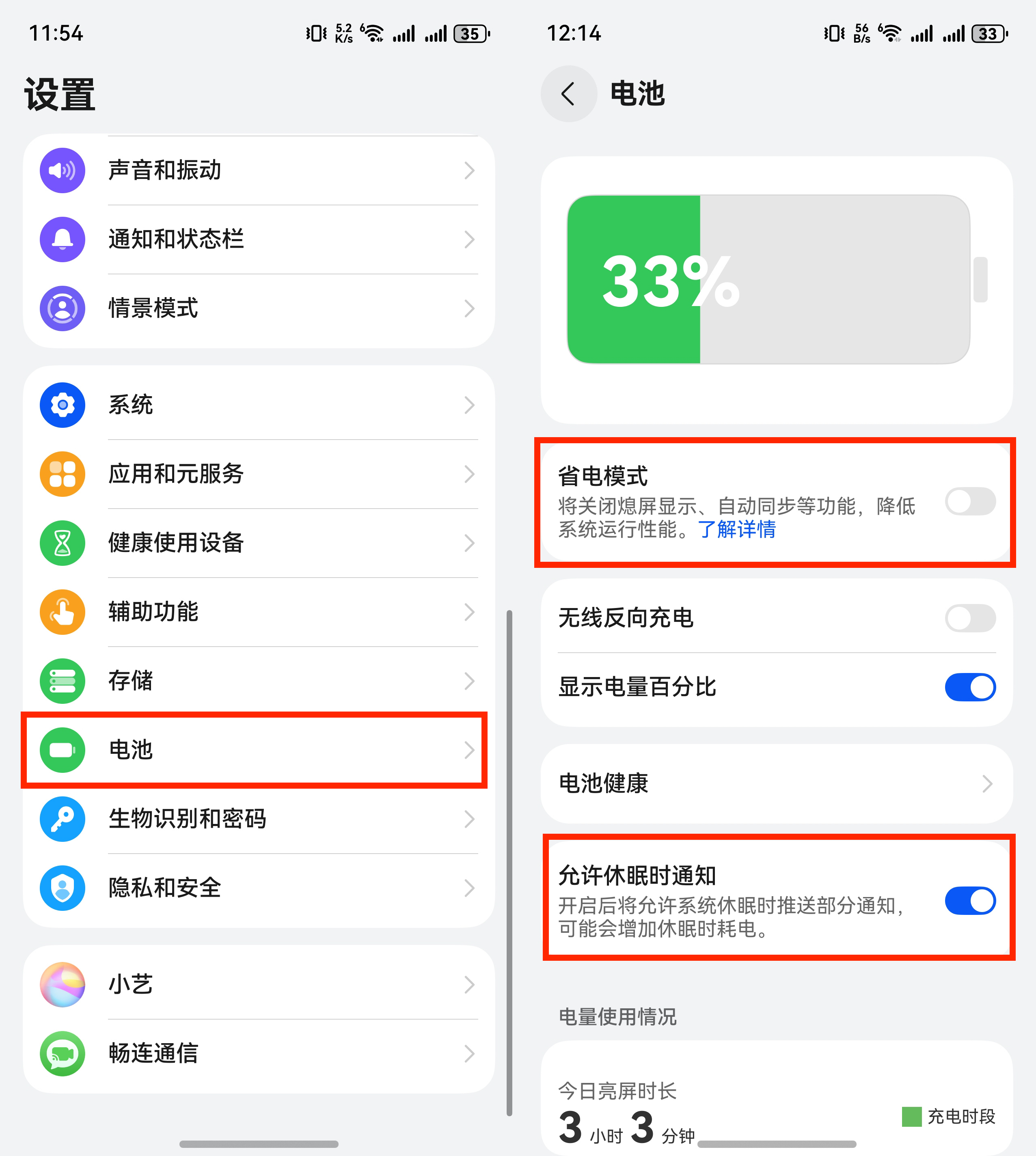This screenshot has width=1036, height=1156.
Task: Turn on 无线反向充电 switch
Action: pos(970,618)
